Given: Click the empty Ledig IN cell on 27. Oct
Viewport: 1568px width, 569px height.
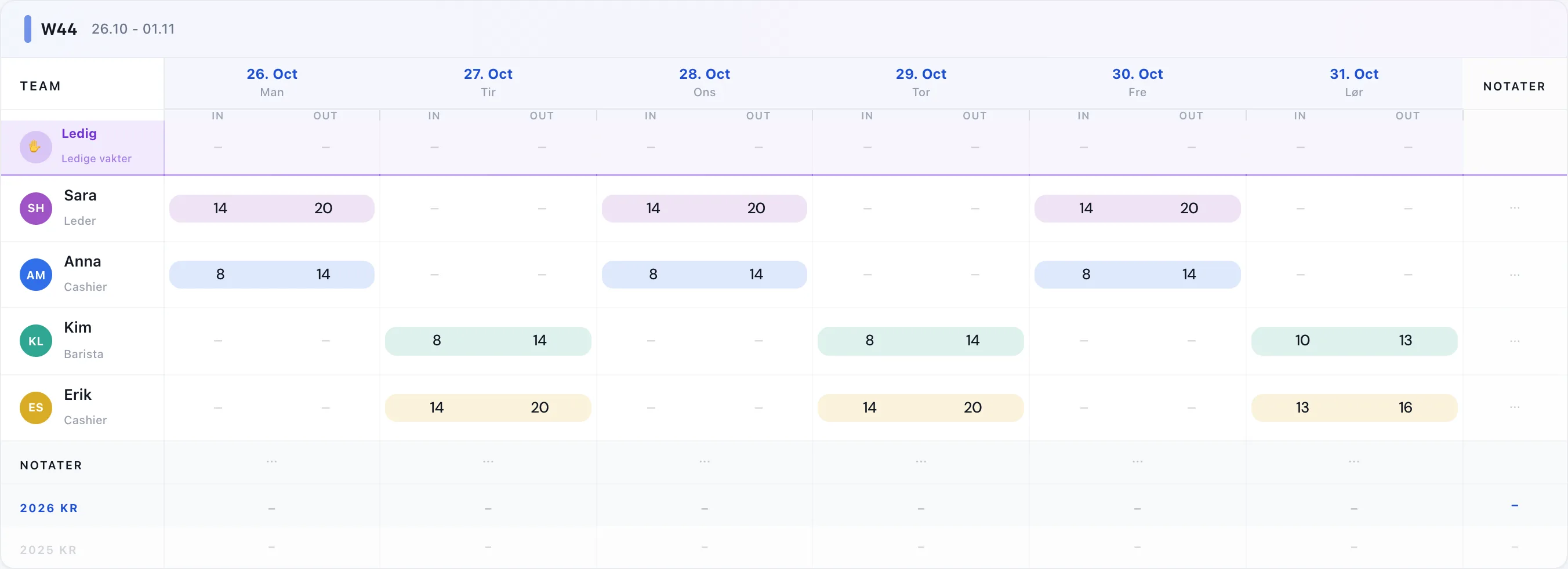Looking at the screenshot, I should tap(434, 147).
